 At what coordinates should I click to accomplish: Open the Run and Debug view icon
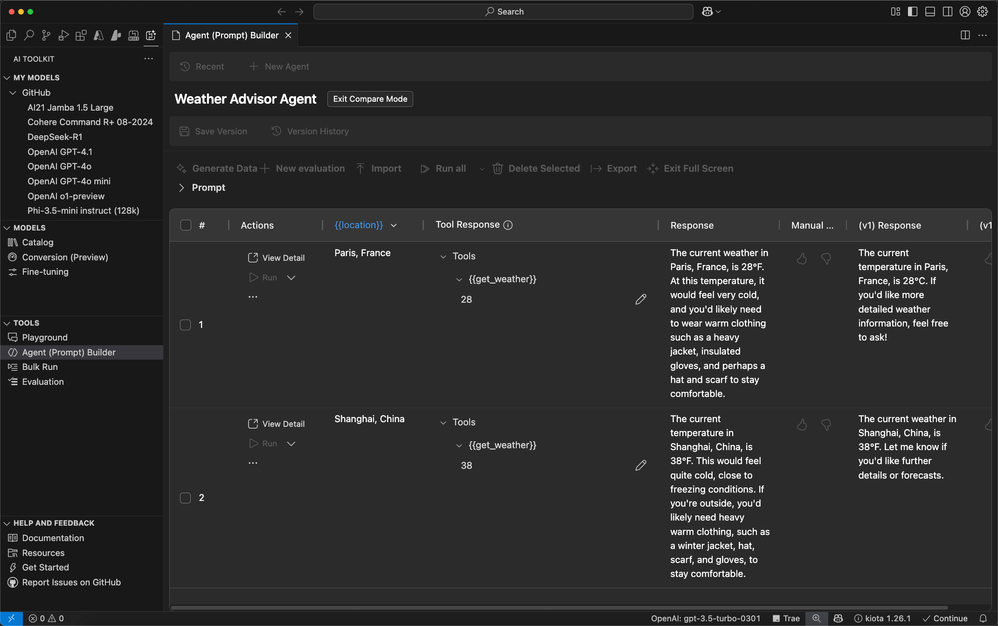tap(63, 36)
